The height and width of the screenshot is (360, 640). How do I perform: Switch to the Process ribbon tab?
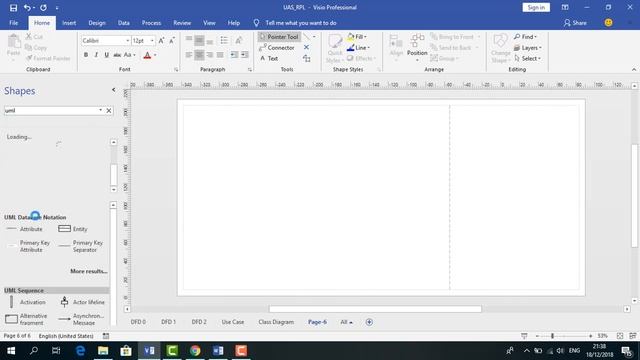coord(151,23)
